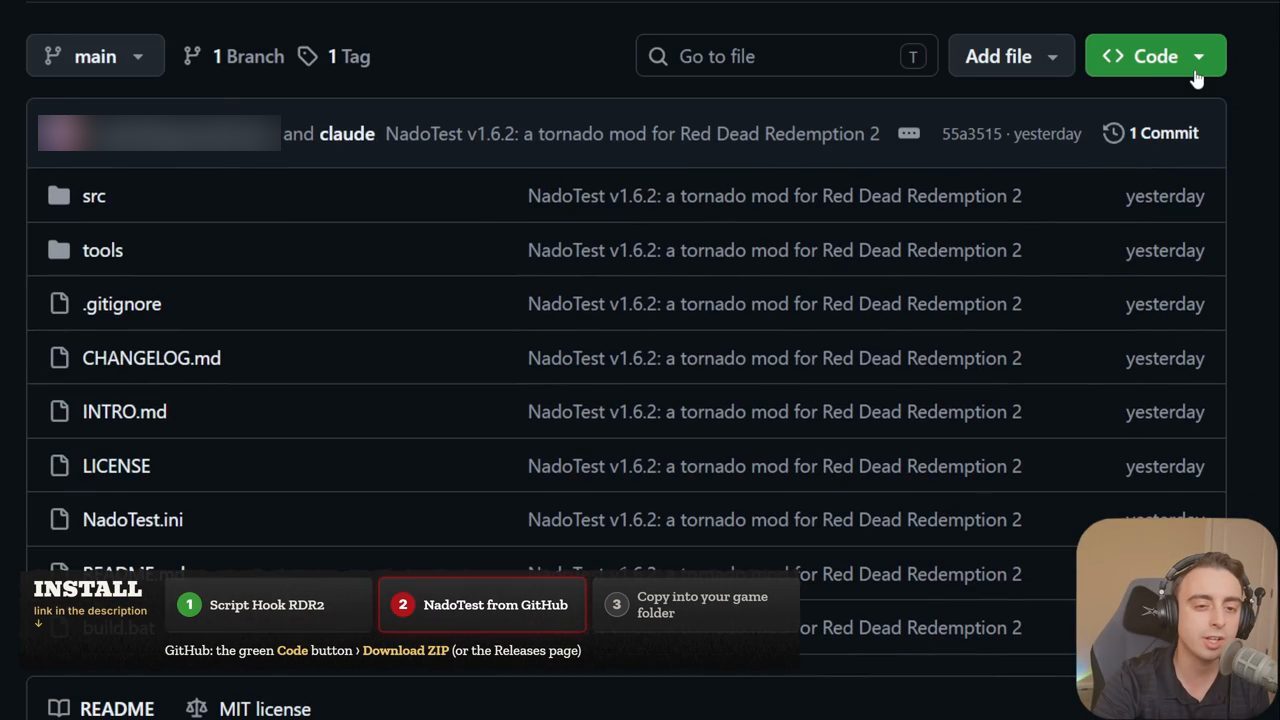Open the src folder
The image size is (1280, 720).
94,196
